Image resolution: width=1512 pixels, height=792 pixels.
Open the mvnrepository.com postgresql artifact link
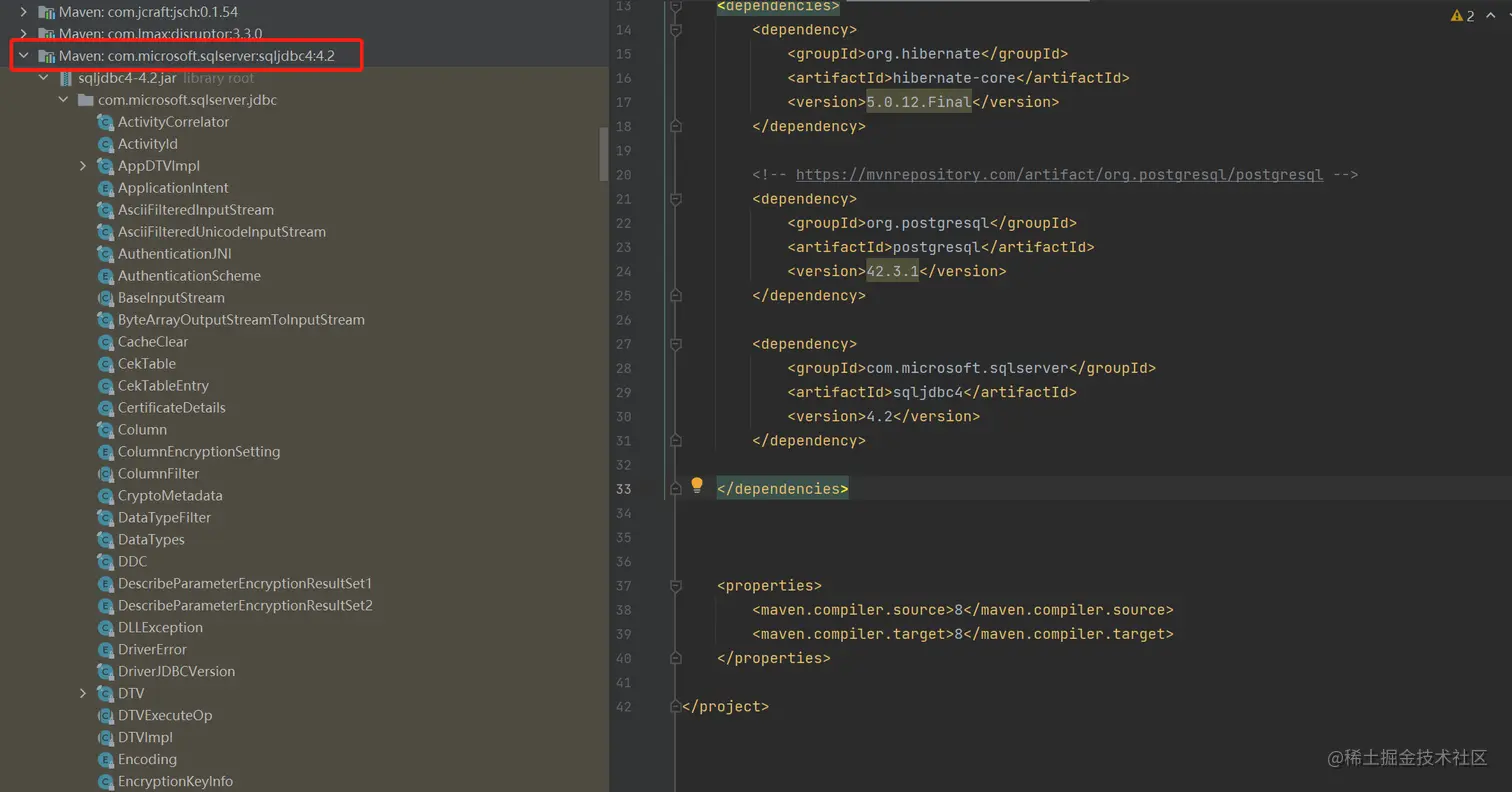tap(1059, 175)
